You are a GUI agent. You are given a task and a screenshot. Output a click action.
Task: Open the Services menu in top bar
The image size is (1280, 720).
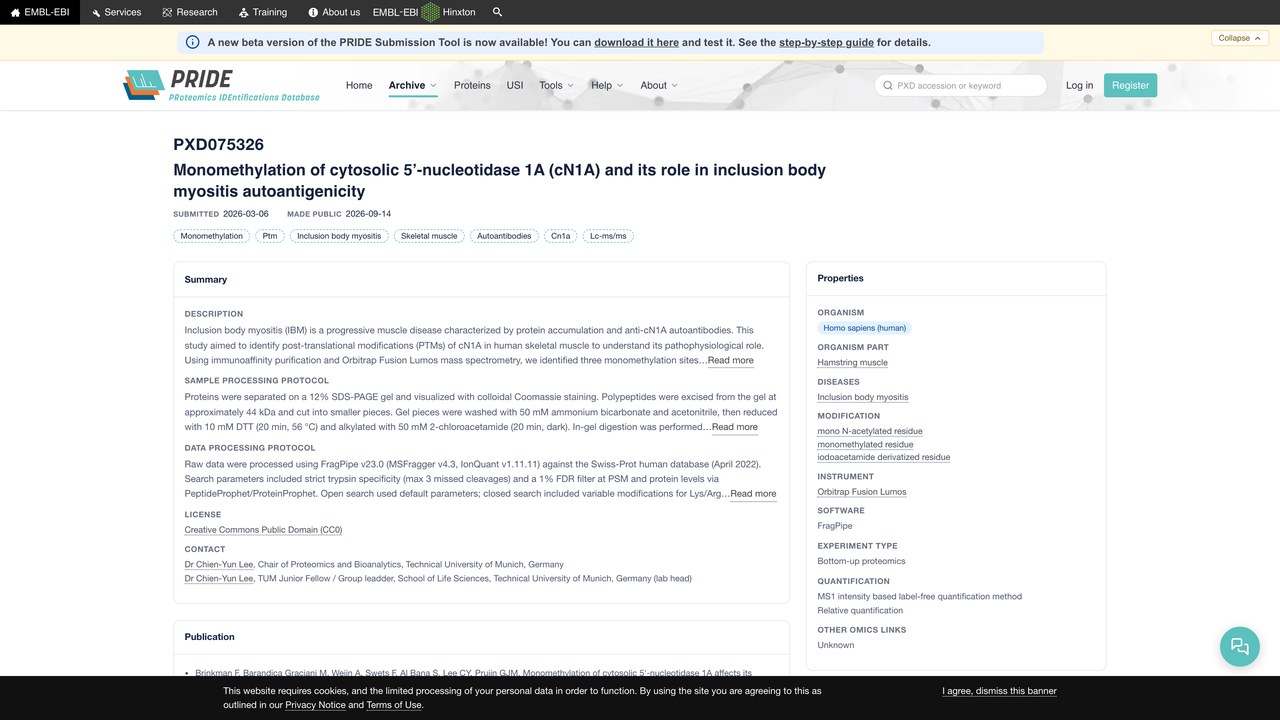click(x=116, y=12)
